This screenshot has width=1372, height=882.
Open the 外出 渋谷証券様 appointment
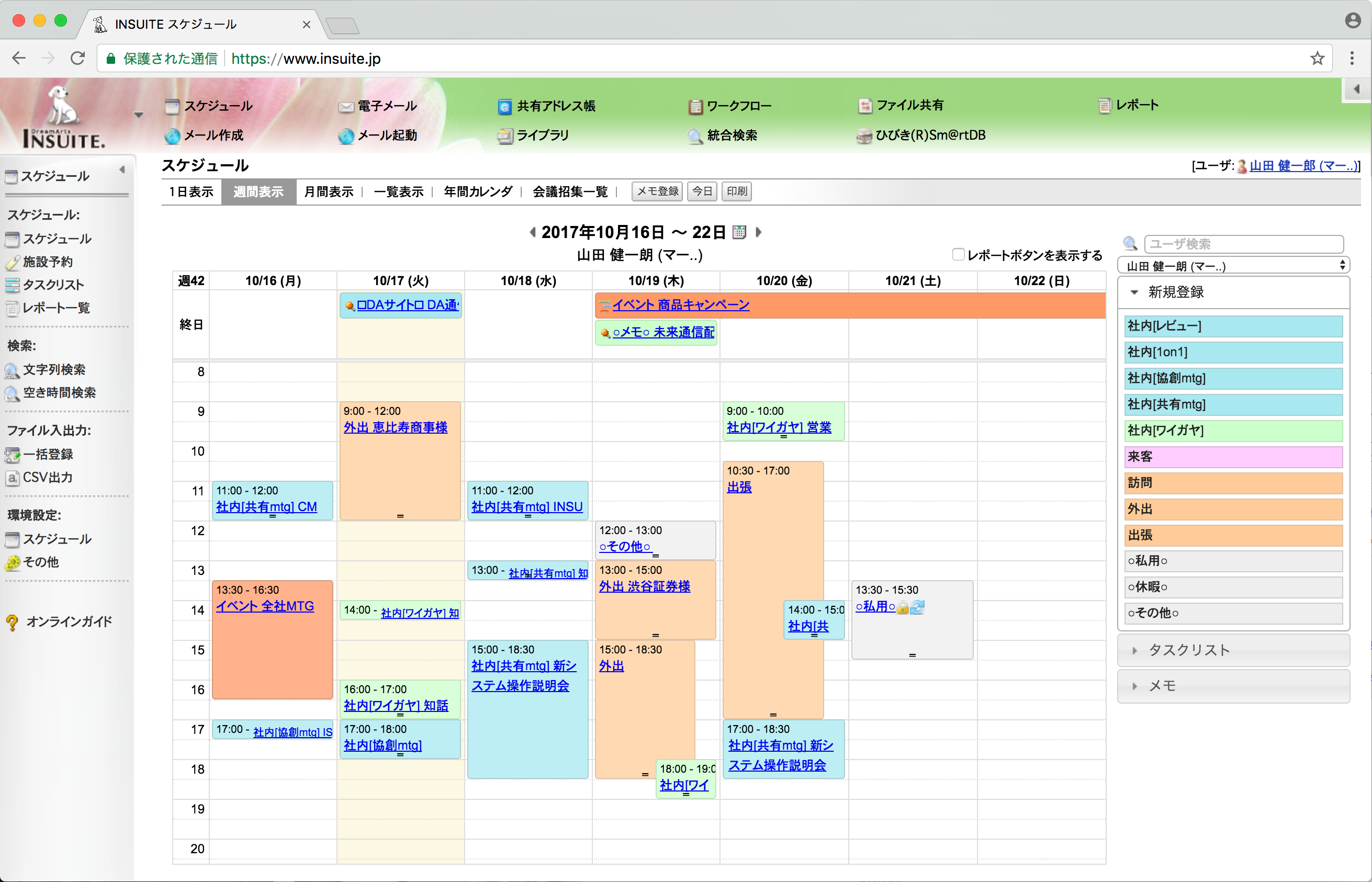point(645,586)
